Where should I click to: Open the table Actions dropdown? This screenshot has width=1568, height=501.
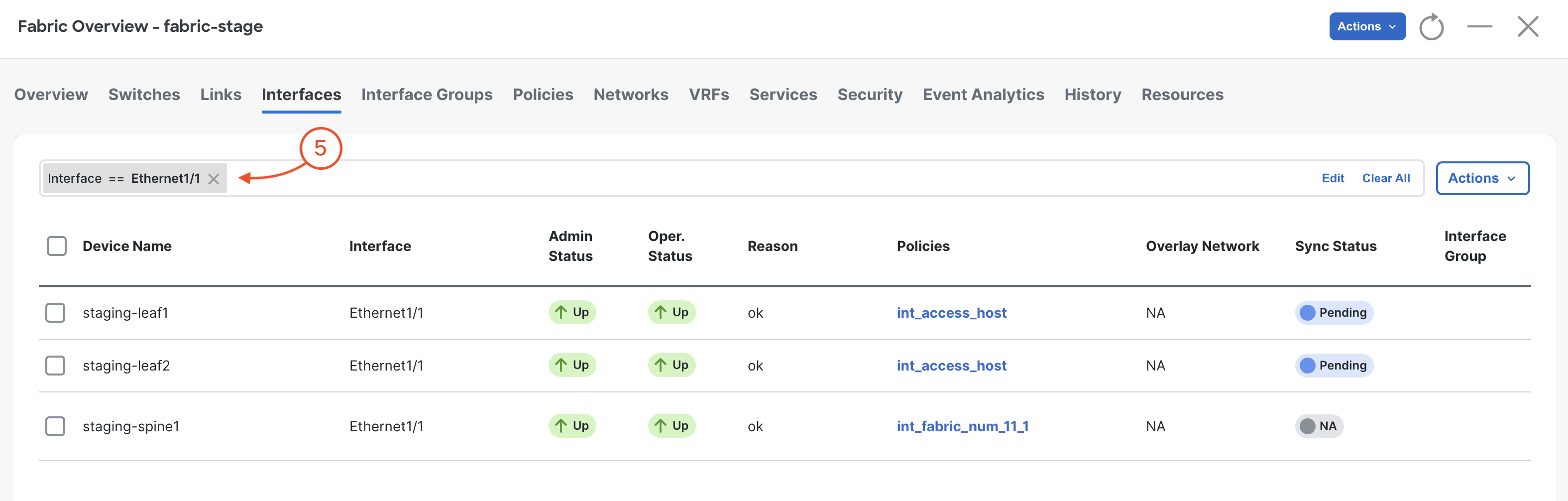[x=1482, y=178]
